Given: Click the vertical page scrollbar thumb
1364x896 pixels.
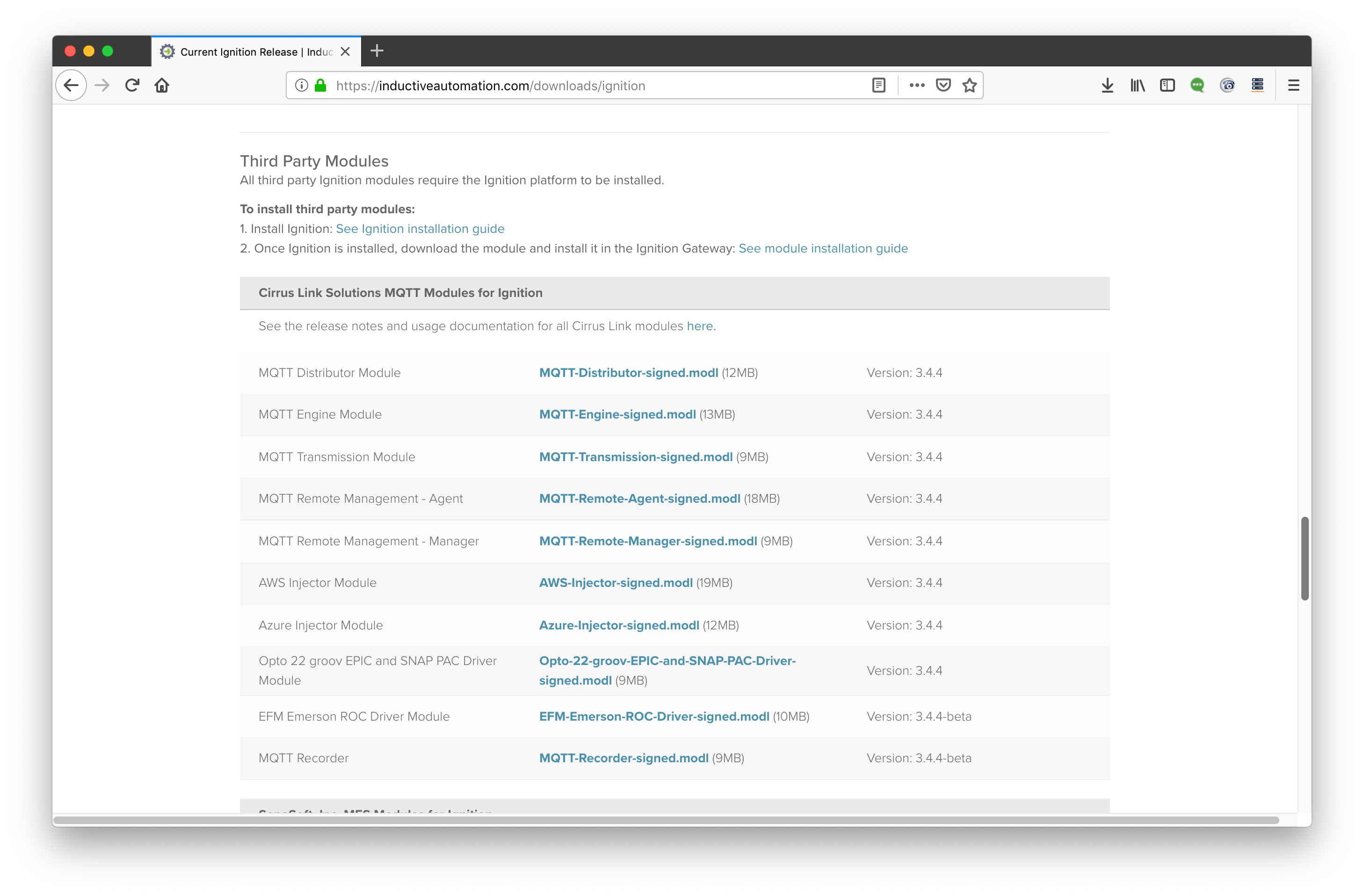Looking at the screenshot, I should (x=1305, y=558).
